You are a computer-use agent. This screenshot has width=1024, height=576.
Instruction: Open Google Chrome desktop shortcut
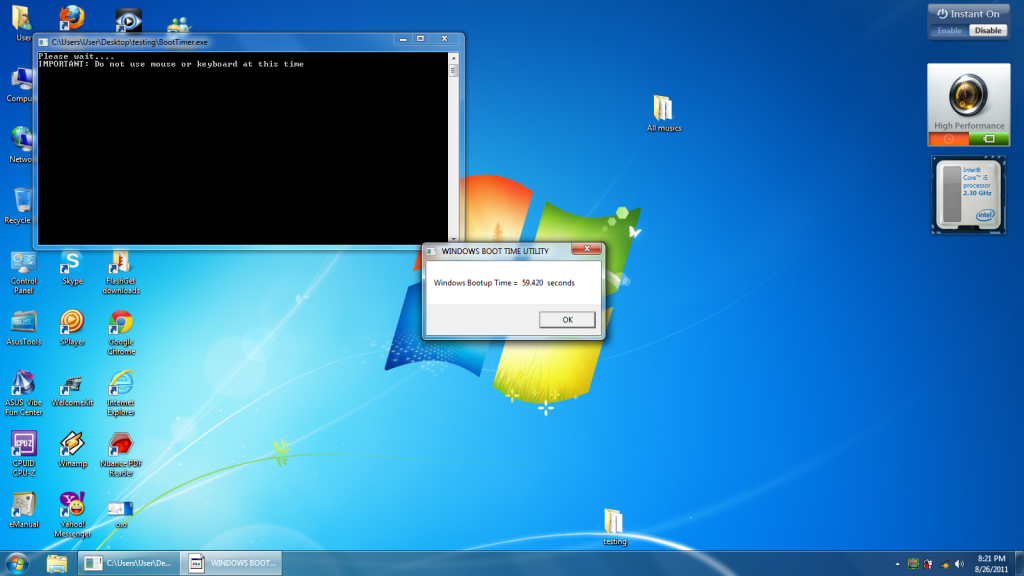(x=121, y=323)
